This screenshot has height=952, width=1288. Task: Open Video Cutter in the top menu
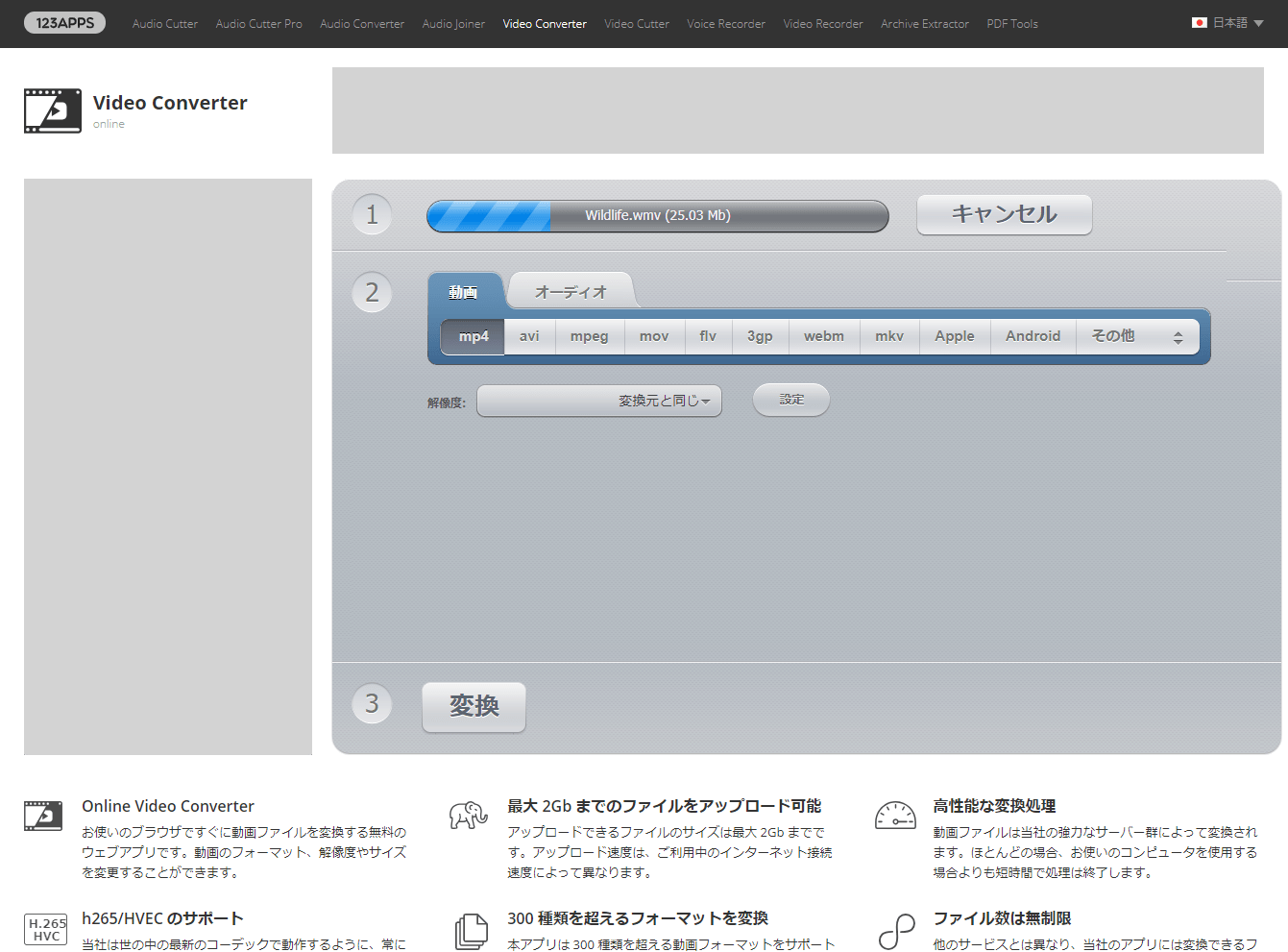pyautogui.click(x=637, y=24)
